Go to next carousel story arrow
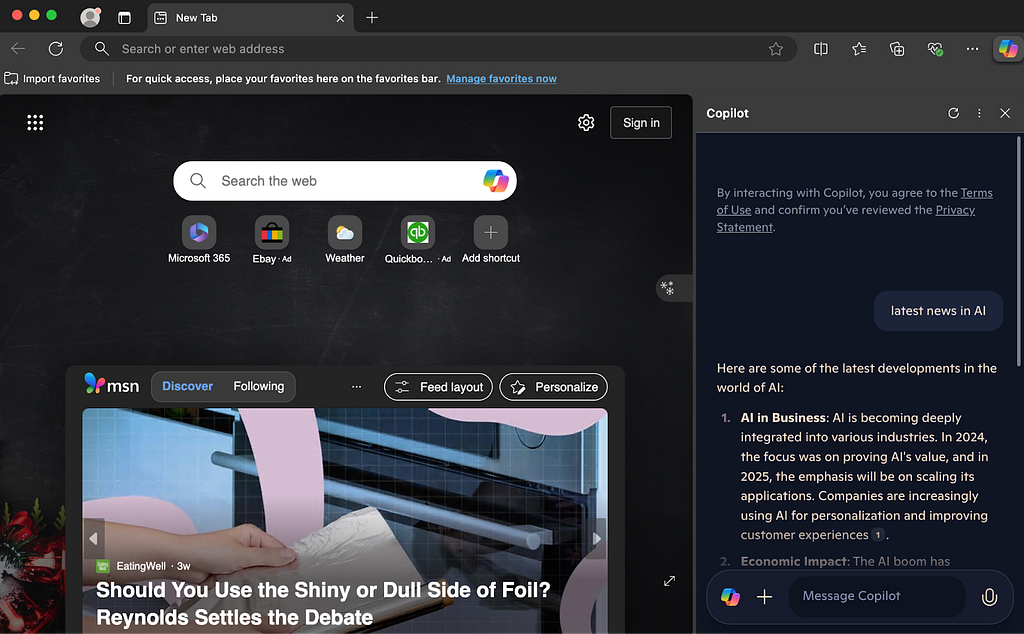Viewport: 1024px width, 634px height. tap(596, 539)
